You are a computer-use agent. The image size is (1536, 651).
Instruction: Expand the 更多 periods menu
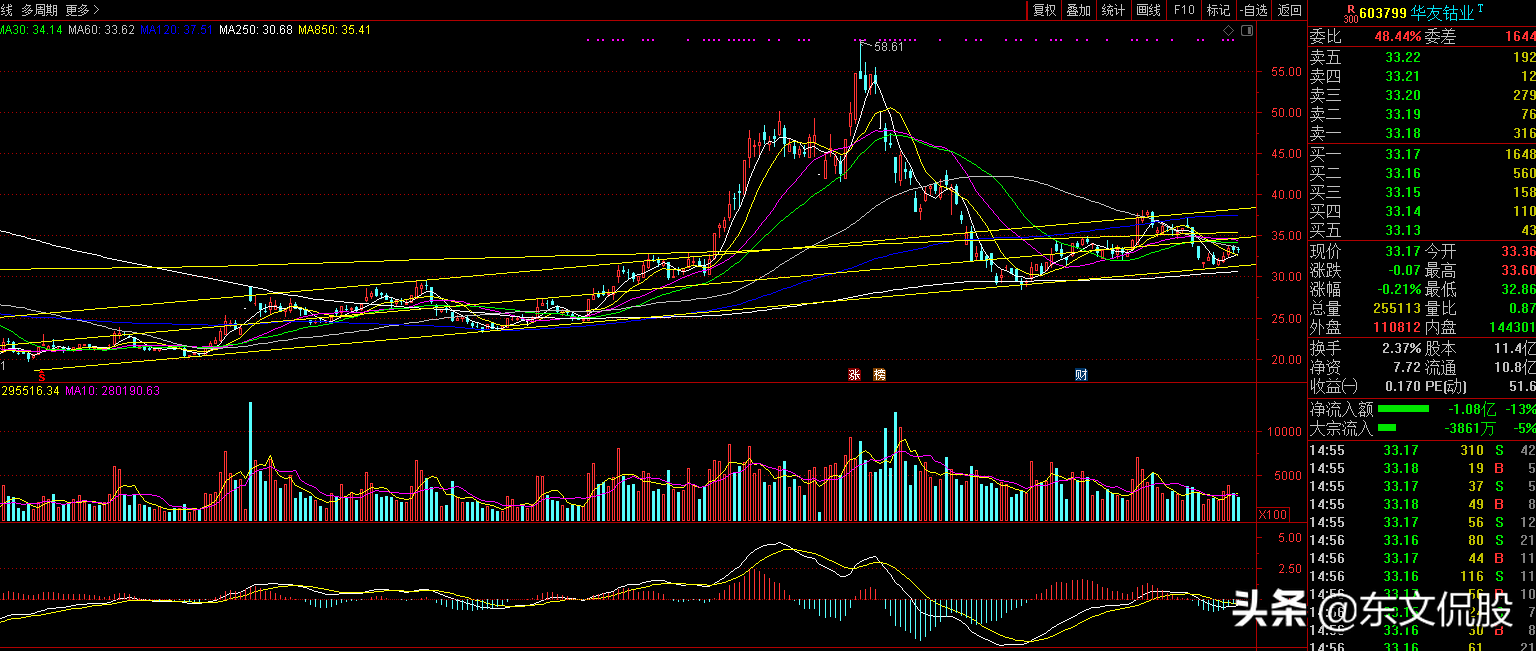pos(82,10)
